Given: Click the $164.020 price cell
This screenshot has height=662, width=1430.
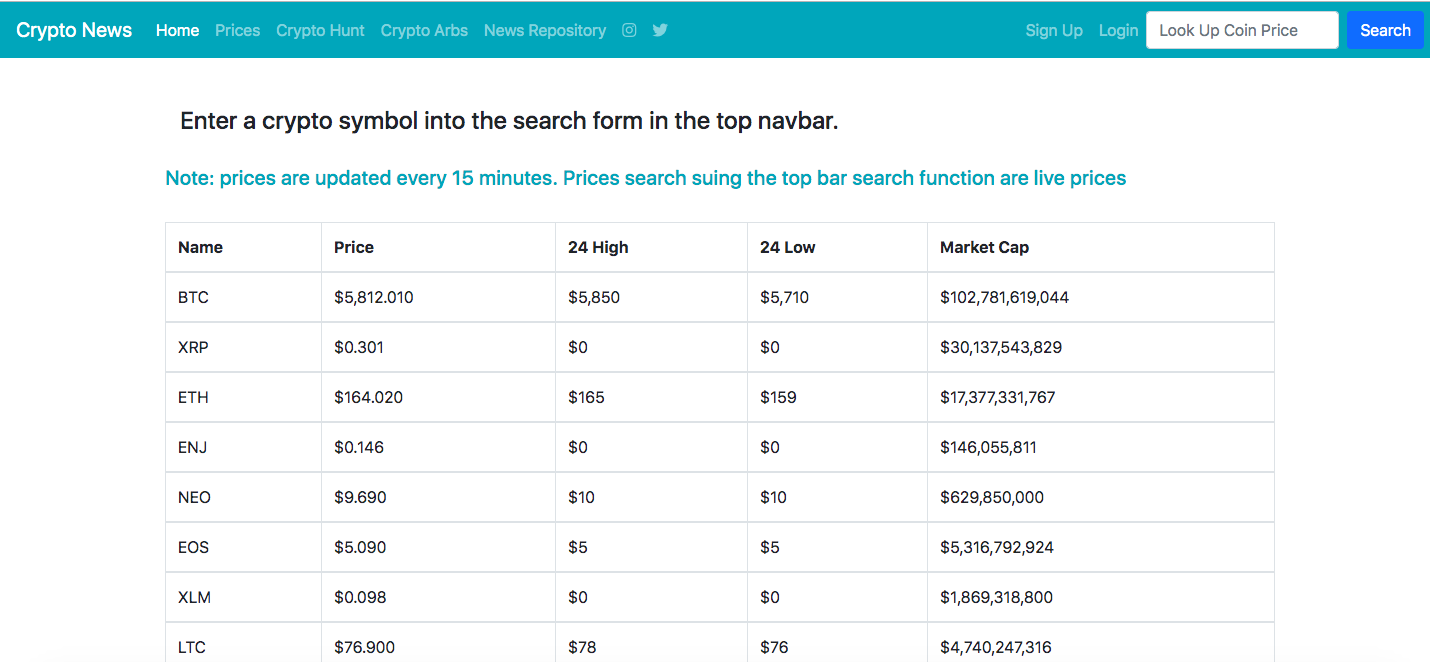Looking at the screenshot, I should (438, 397).
